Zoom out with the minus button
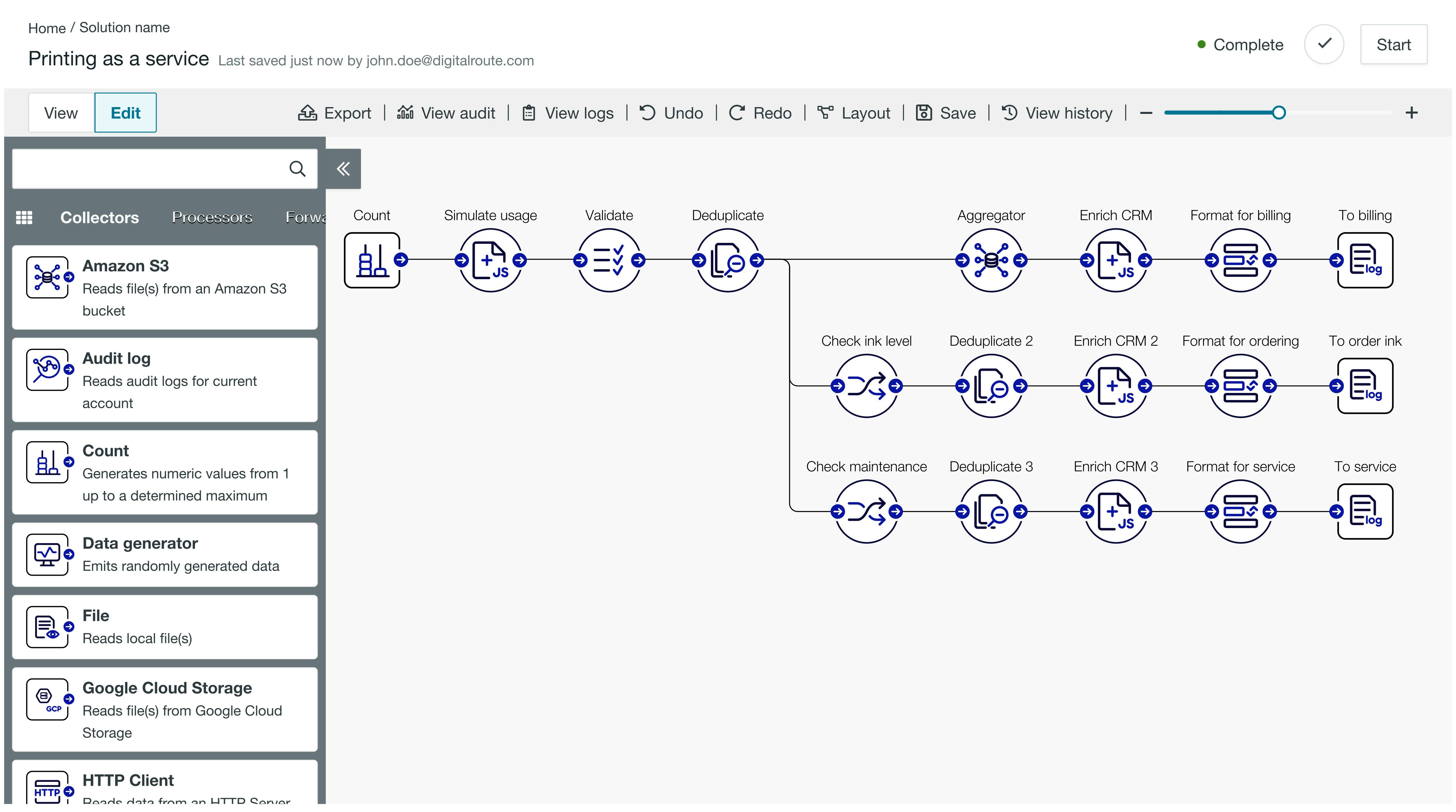The height and width of the screenshot is (812, 1456). [x=1146, y=113]
